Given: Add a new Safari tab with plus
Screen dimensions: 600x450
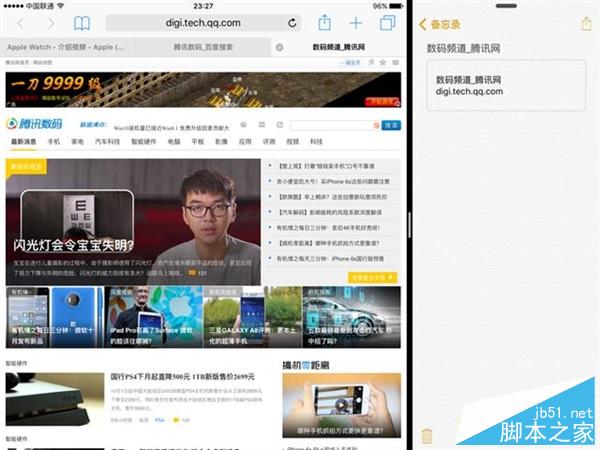Looking at the screenshot, I should [356, 23].
